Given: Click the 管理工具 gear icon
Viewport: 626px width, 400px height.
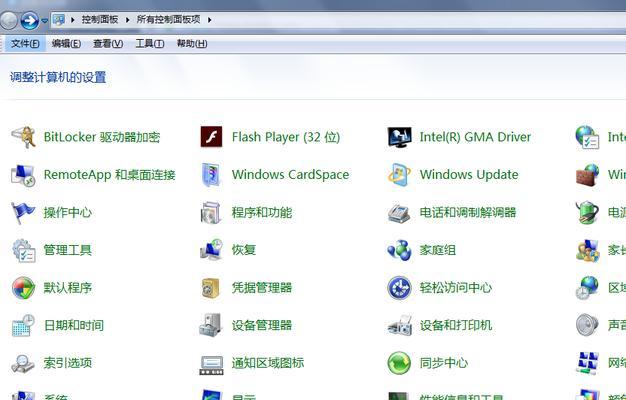Looking at the screenshot, I should (x=24, y=250).
